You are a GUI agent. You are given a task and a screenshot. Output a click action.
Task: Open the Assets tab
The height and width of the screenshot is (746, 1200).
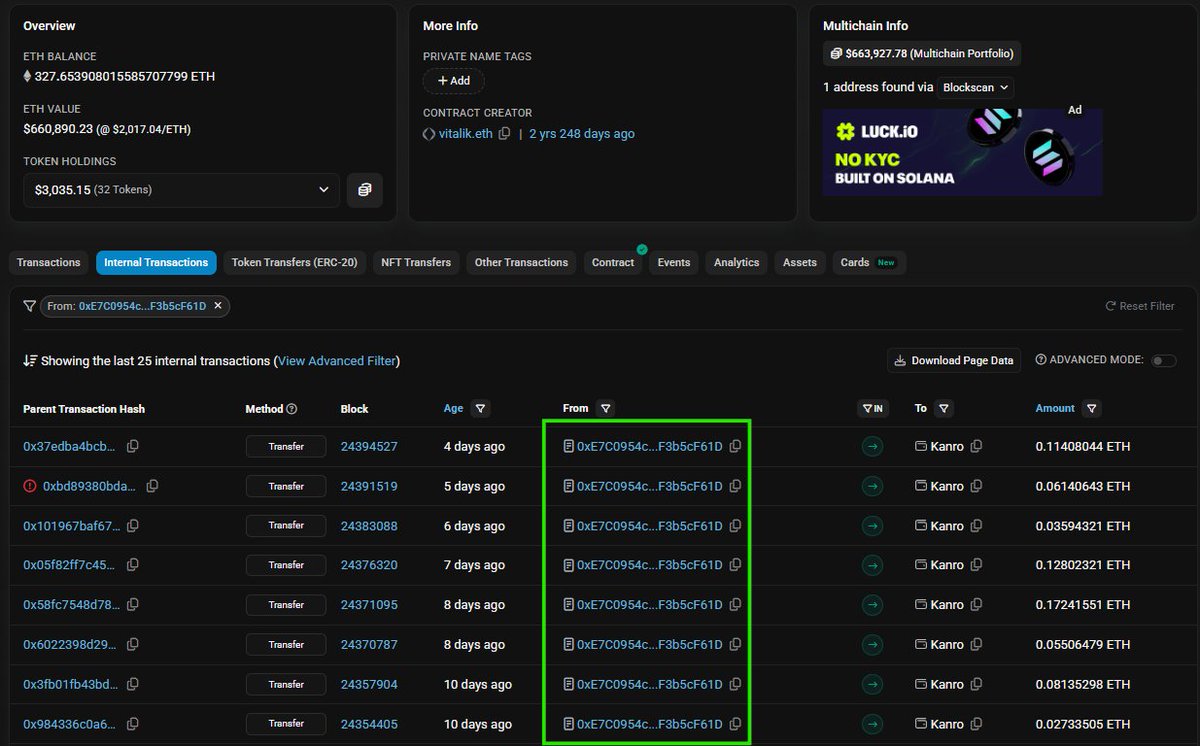click(x=800, y=263)
